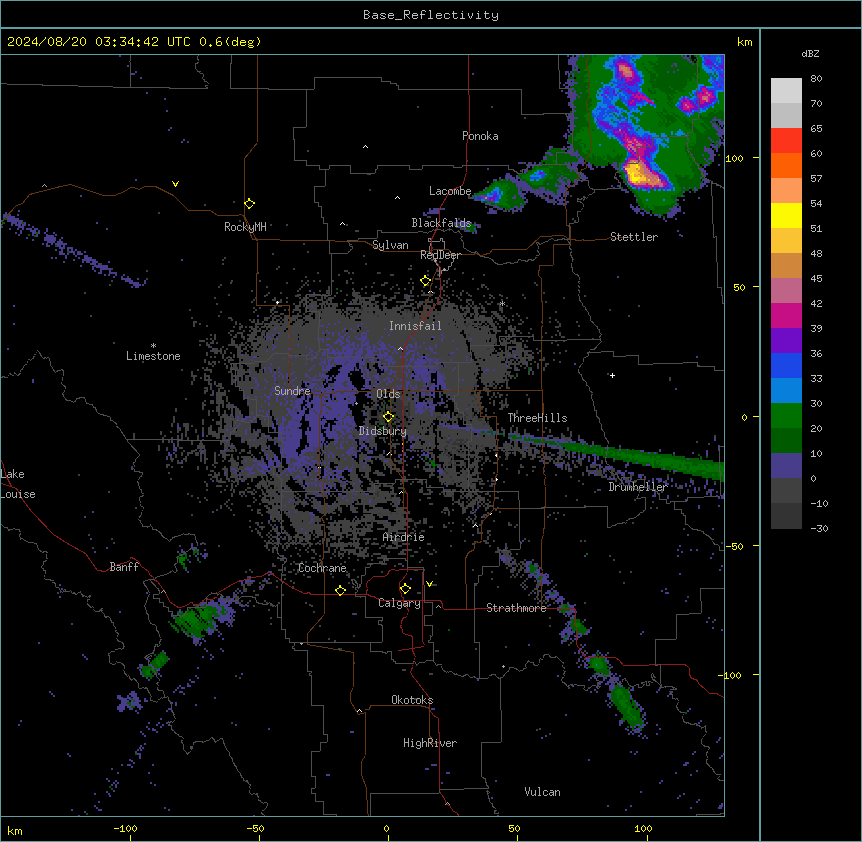The height and width of the screenshot is (842, 862).
Task: Click the Ponoka city label
Action: 480,136
